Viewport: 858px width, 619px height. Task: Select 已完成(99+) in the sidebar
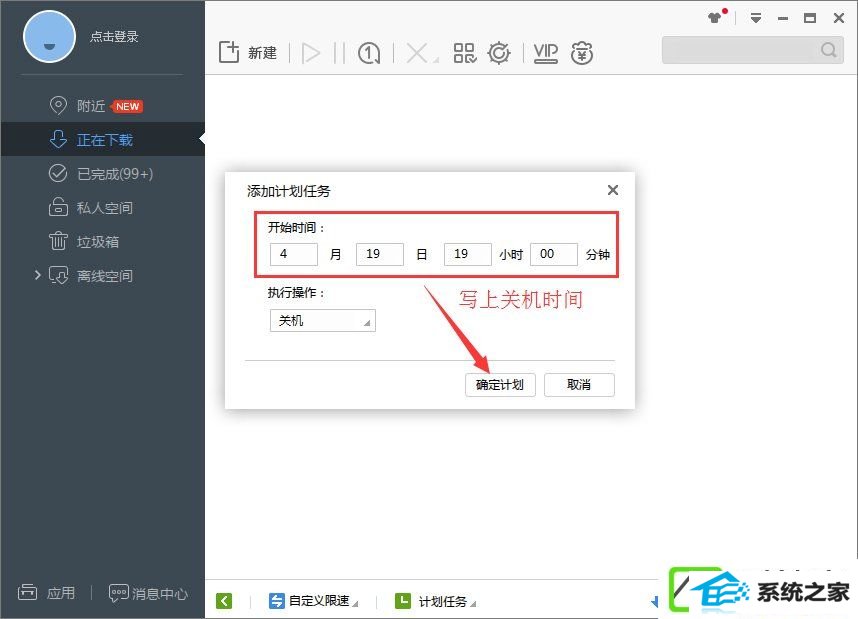[x=102, y=173]
